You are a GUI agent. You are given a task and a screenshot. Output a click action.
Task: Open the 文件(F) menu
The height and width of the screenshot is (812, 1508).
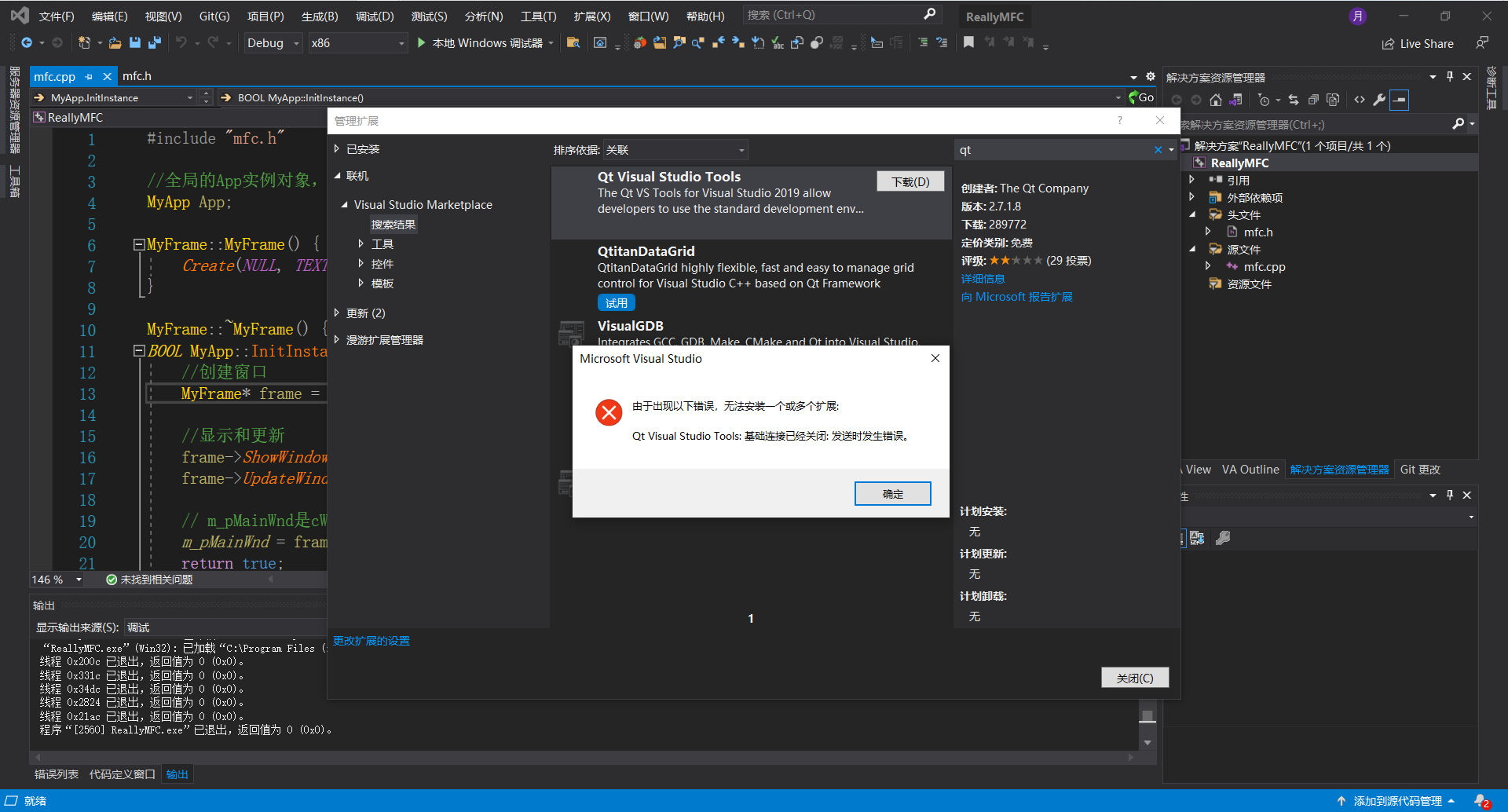click(x=57, y=16)
